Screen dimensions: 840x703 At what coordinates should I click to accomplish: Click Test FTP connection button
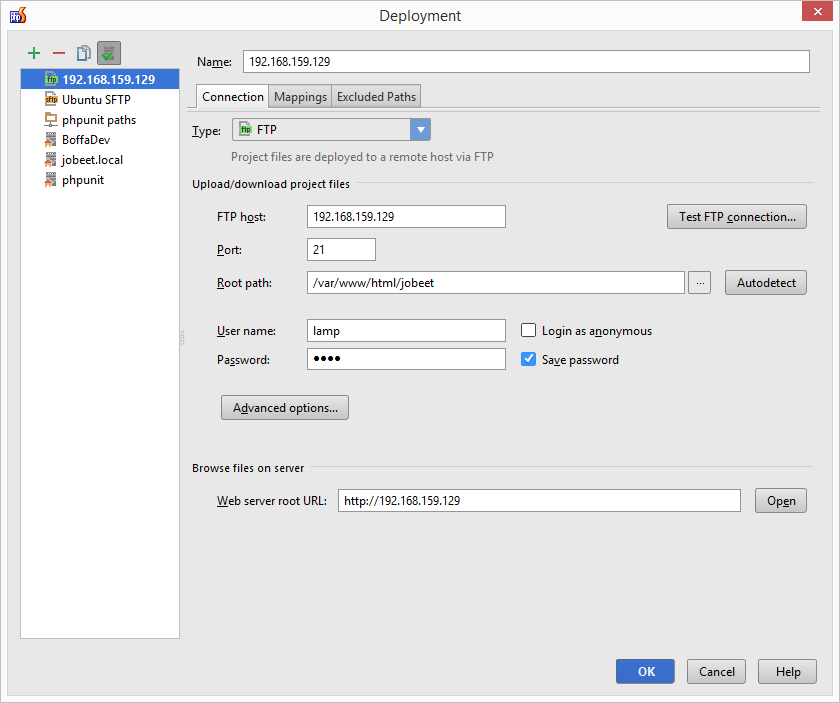737,216
